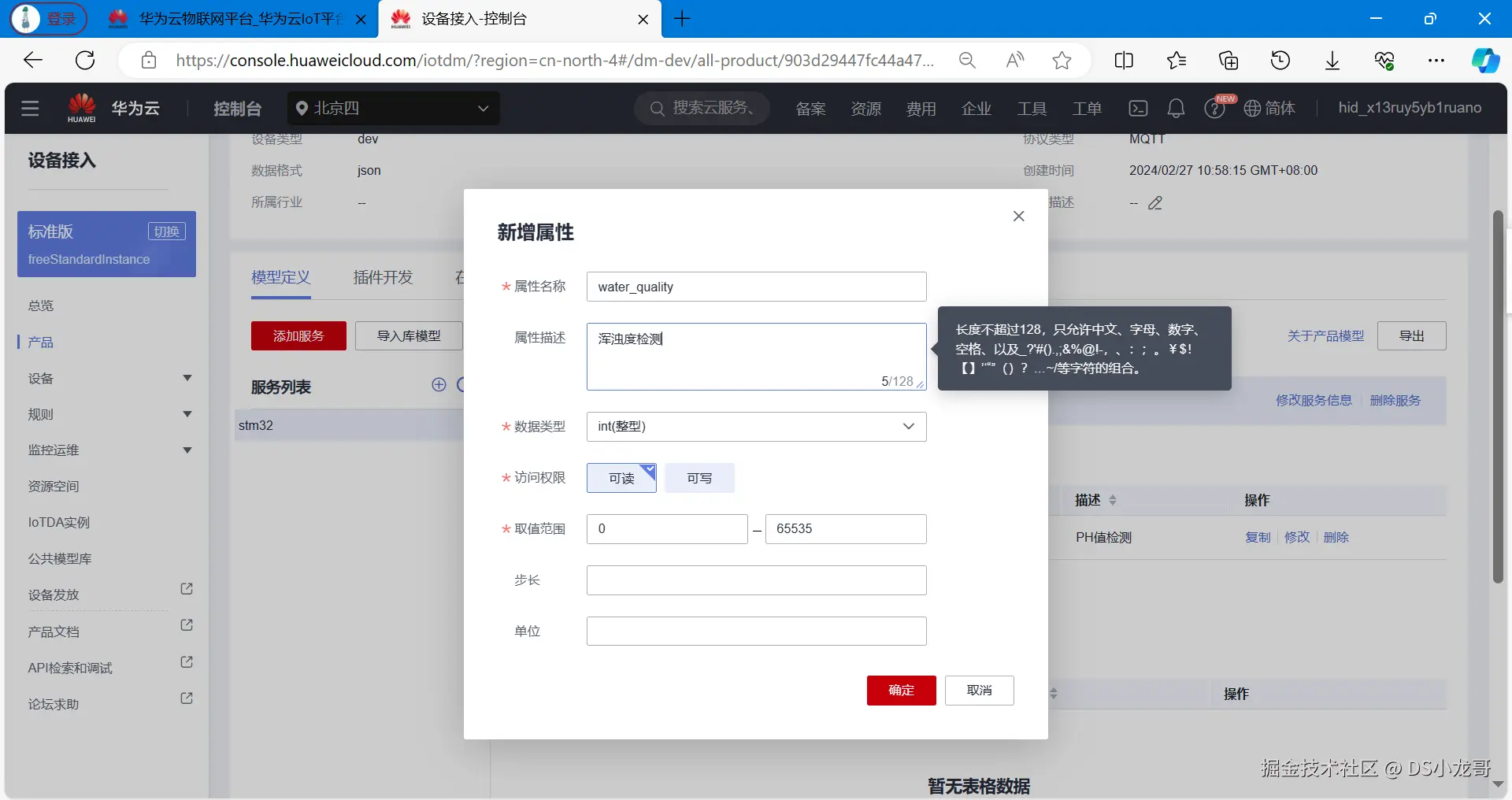Switch to the 模型定义 tab
Screen dimensions: 1512x800
click(x=281, y=277)
